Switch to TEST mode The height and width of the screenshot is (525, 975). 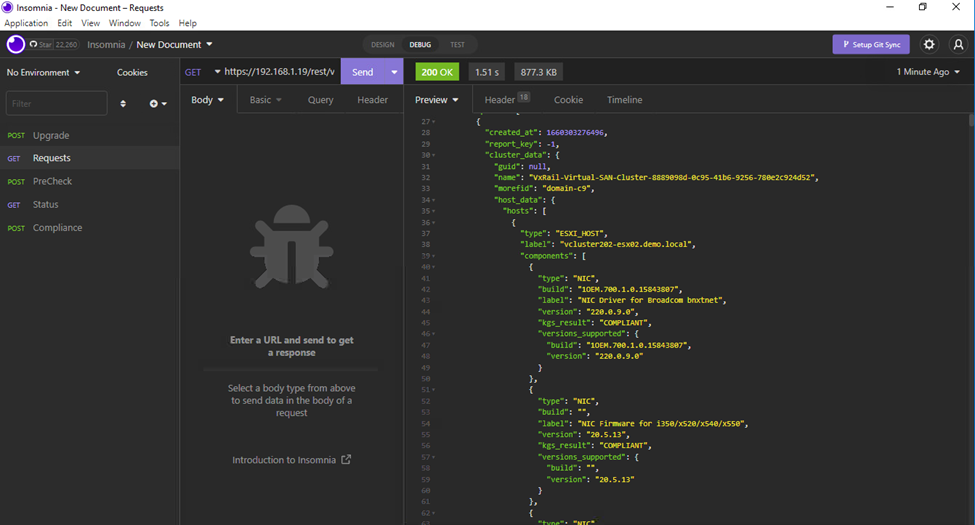point(457,45)
